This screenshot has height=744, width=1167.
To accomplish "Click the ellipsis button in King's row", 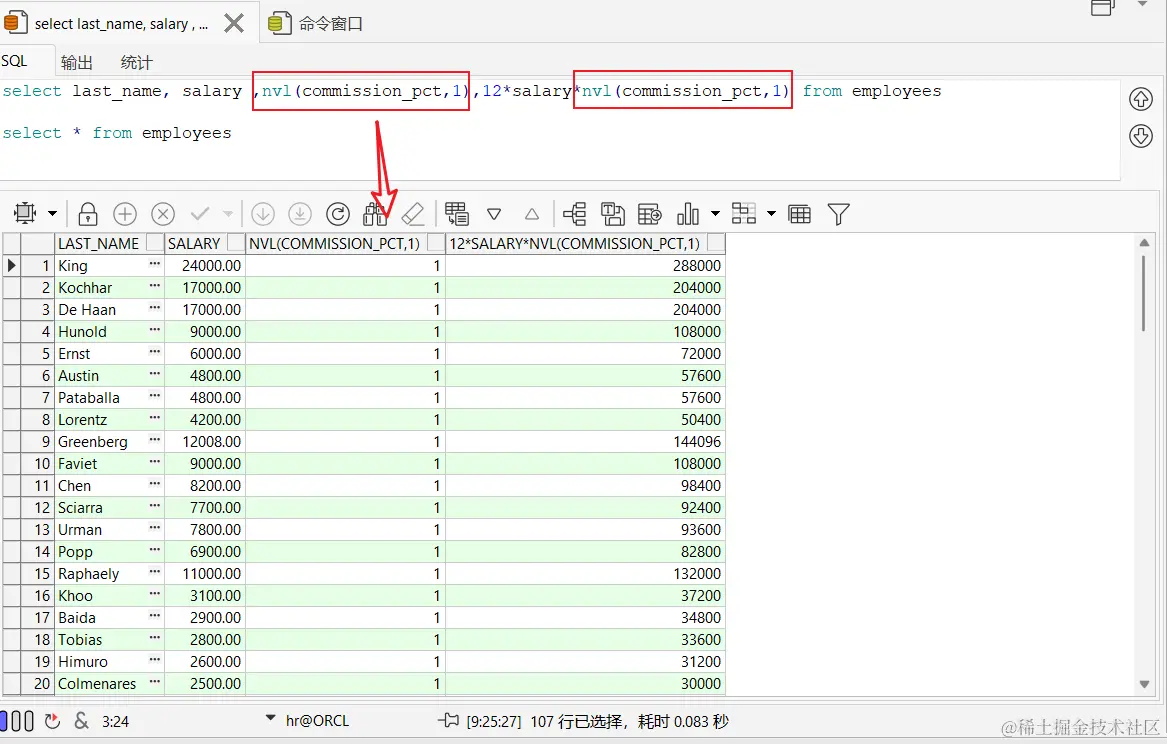I will [154, 265].
